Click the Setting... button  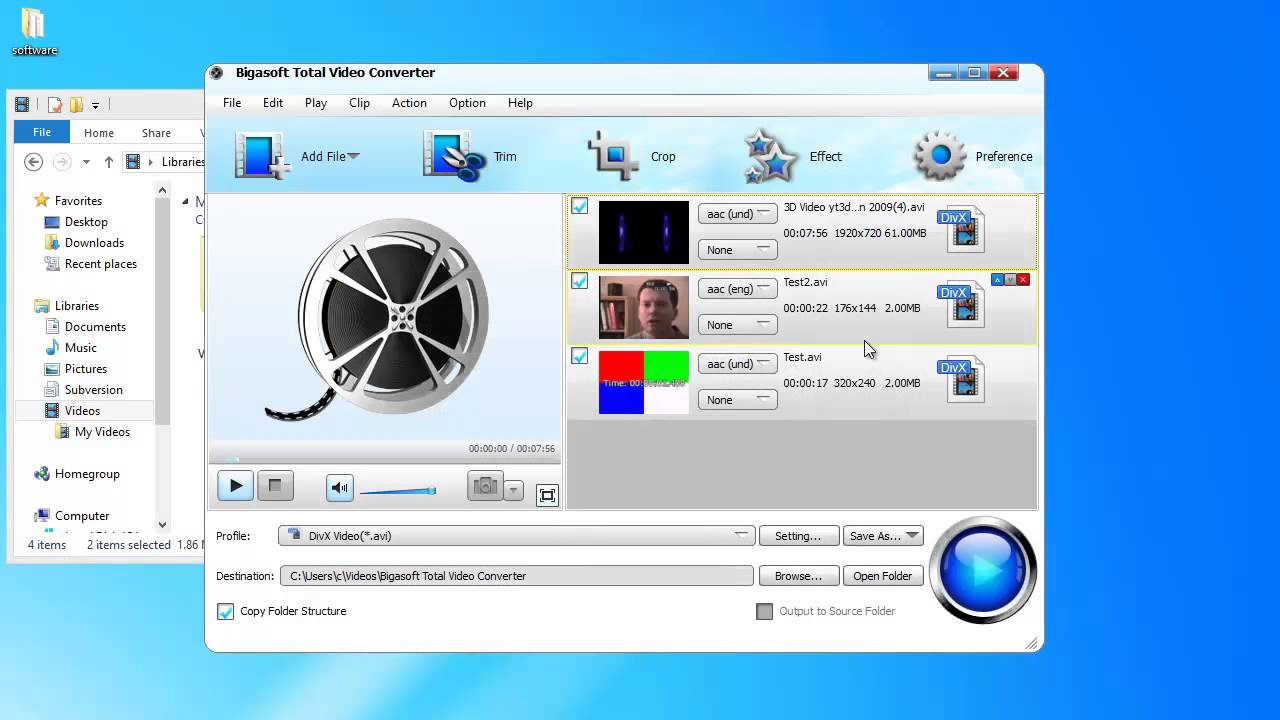[x=798, y=536]
